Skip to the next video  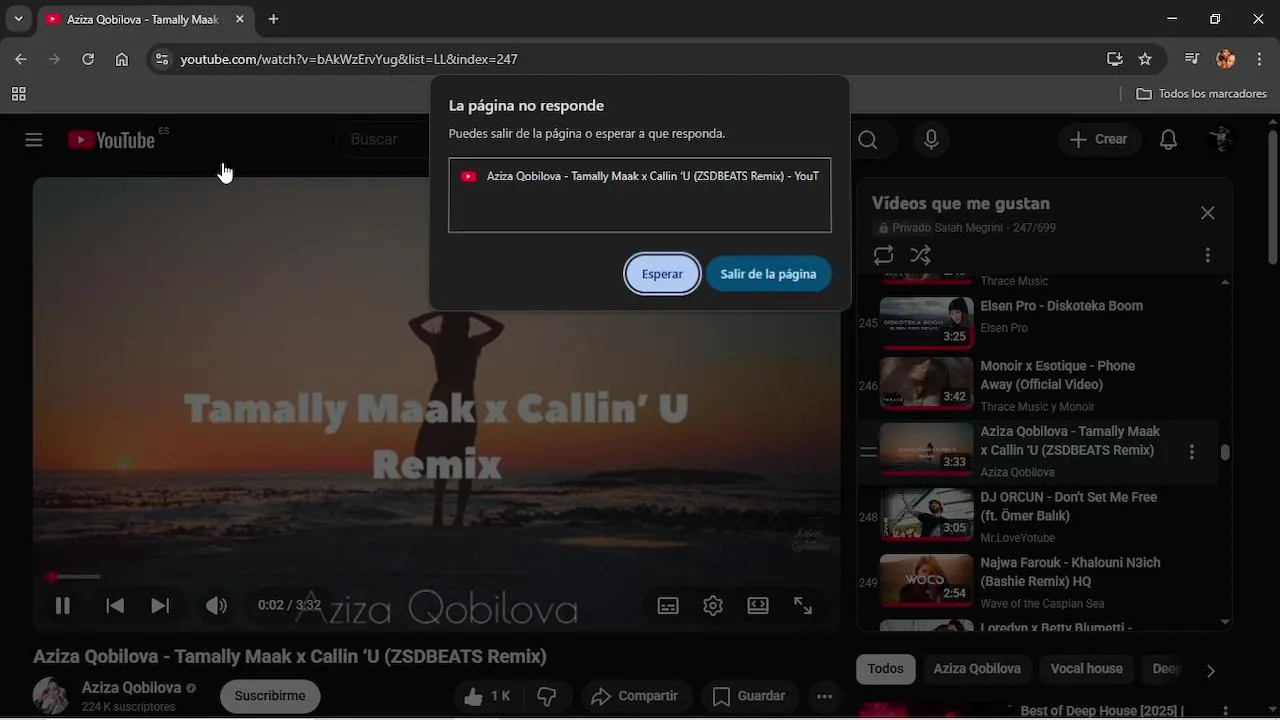[x=160, y=605]
